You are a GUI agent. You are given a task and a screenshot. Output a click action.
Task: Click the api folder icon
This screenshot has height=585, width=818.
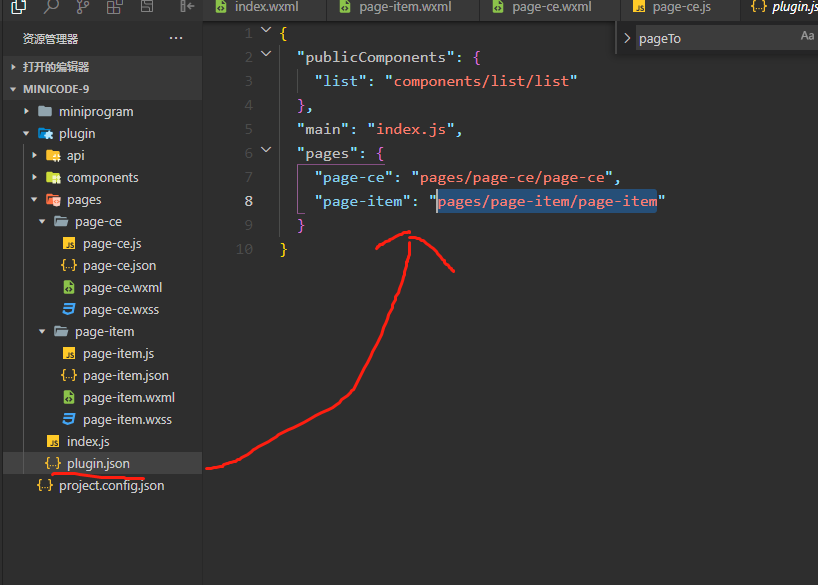pyautogui.click(x=53, y=156)
